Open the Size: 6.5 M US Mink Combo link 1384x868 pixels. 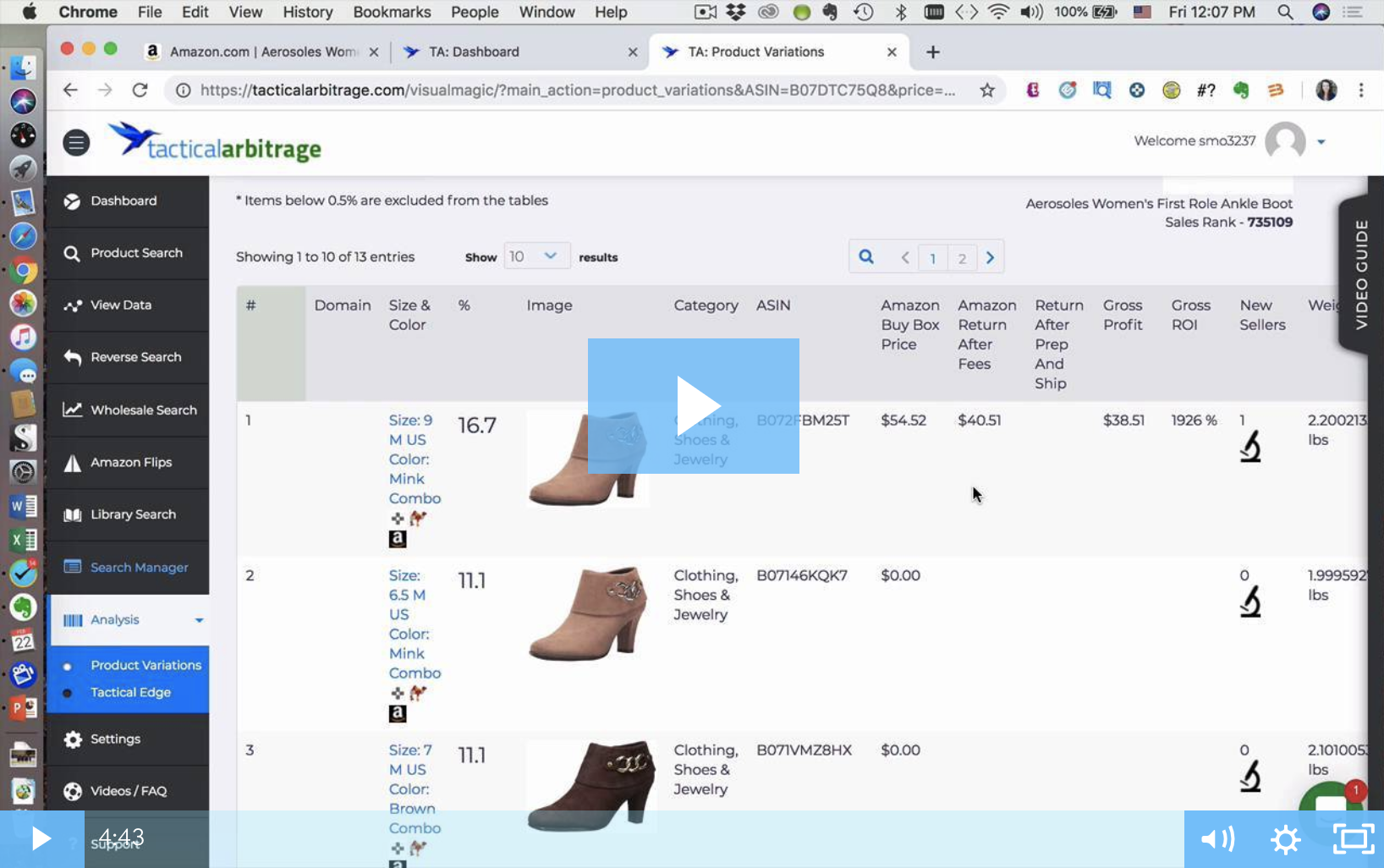click(x=415, y=624)
